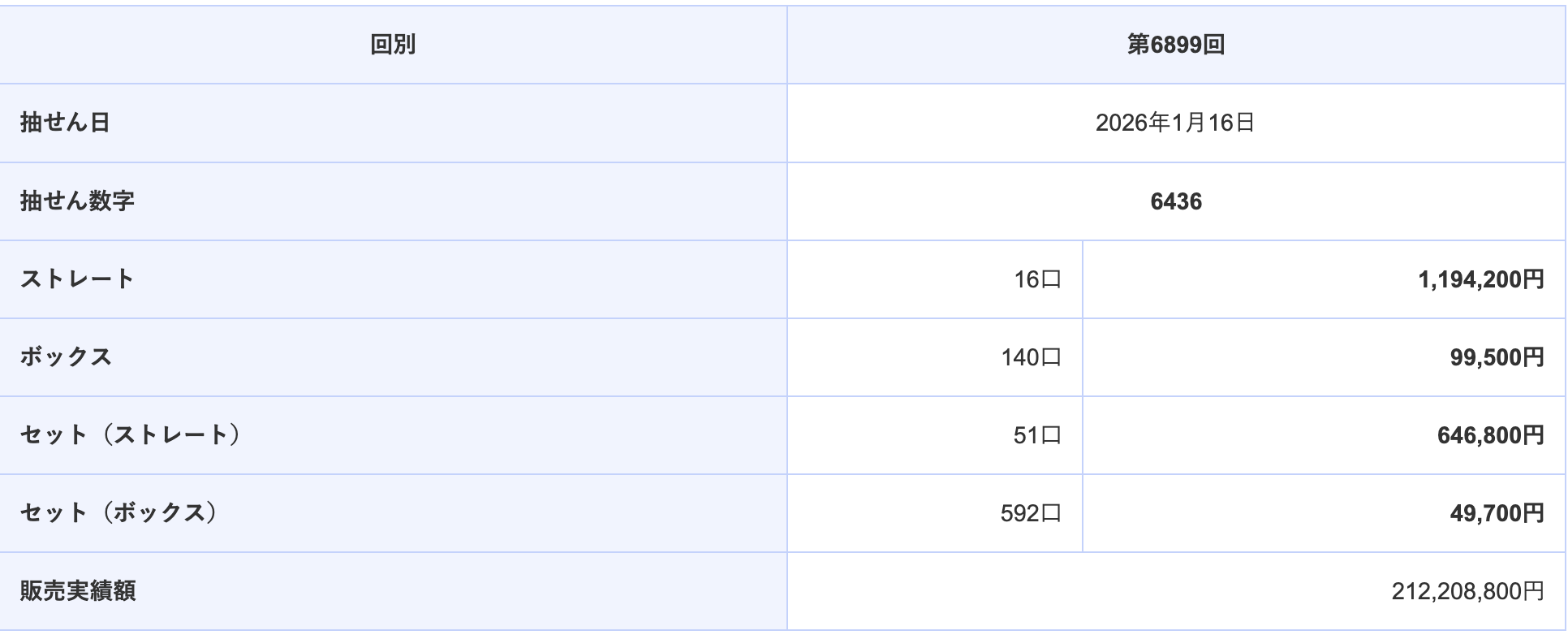Click the 1,194,200円 prize amount
Viewport: 1568px width, 635px height.
pyautogui.click(x=1480, y=279)
